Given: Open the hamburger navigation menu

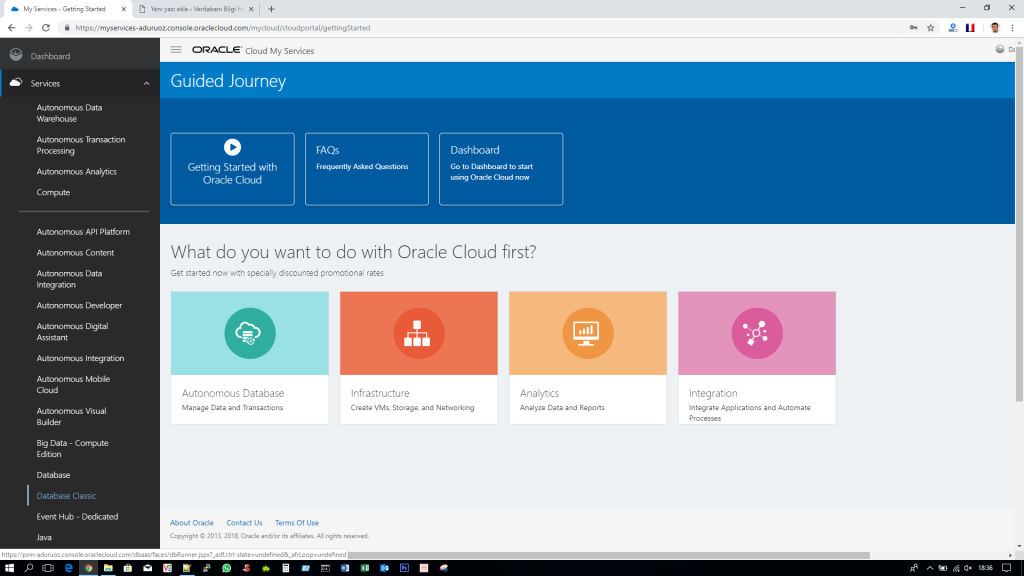Looking at the screenshot, I should (176, 50).
